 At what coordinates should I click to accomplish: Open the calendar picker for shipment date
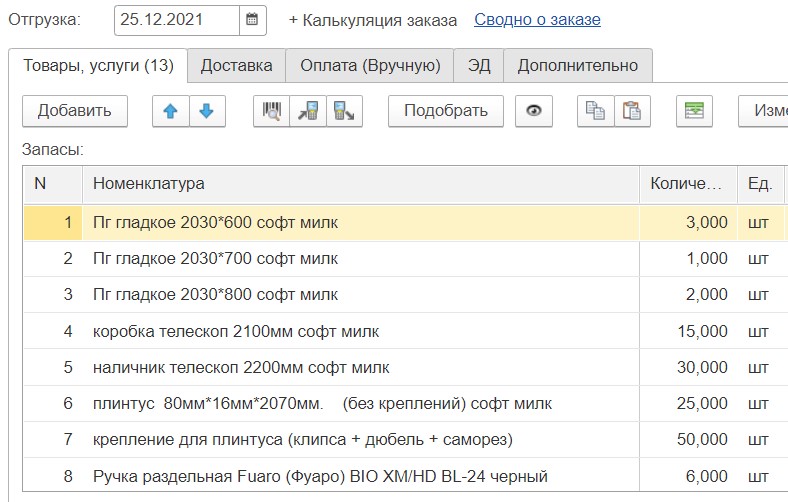tap(252, 20)
